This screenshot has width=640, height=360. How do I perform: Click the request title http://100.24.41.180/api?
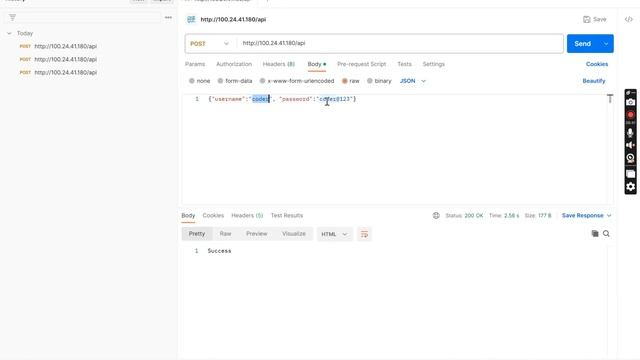[x=233, y=19]
